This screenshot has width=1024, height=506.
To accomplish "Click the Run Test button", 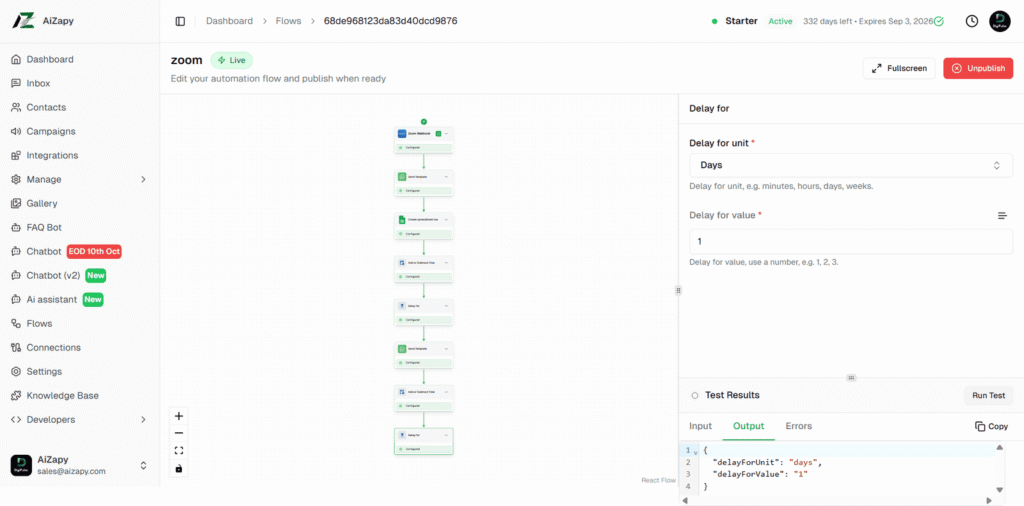I will [988, 395].
